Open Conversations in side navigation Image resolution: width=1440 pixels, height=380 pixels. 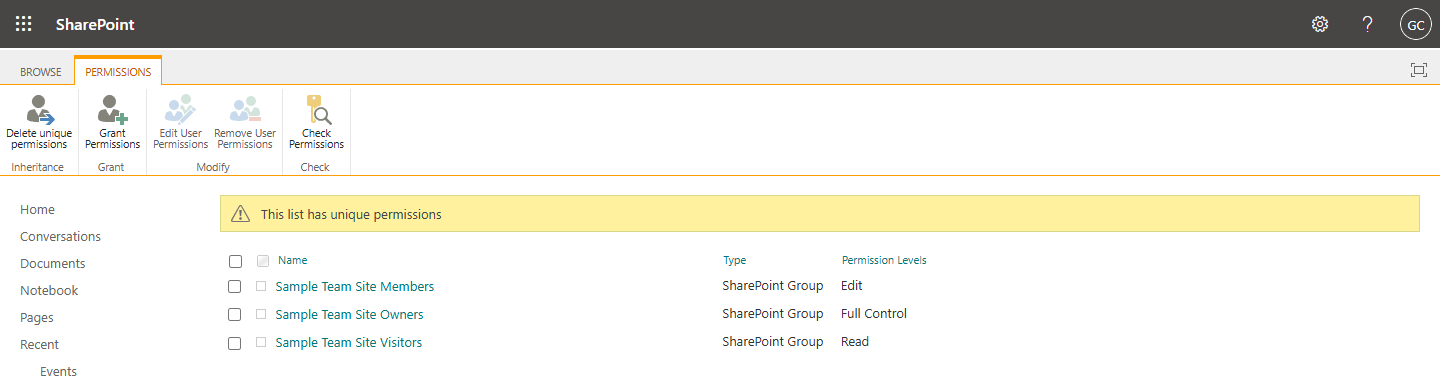point(61,236)
